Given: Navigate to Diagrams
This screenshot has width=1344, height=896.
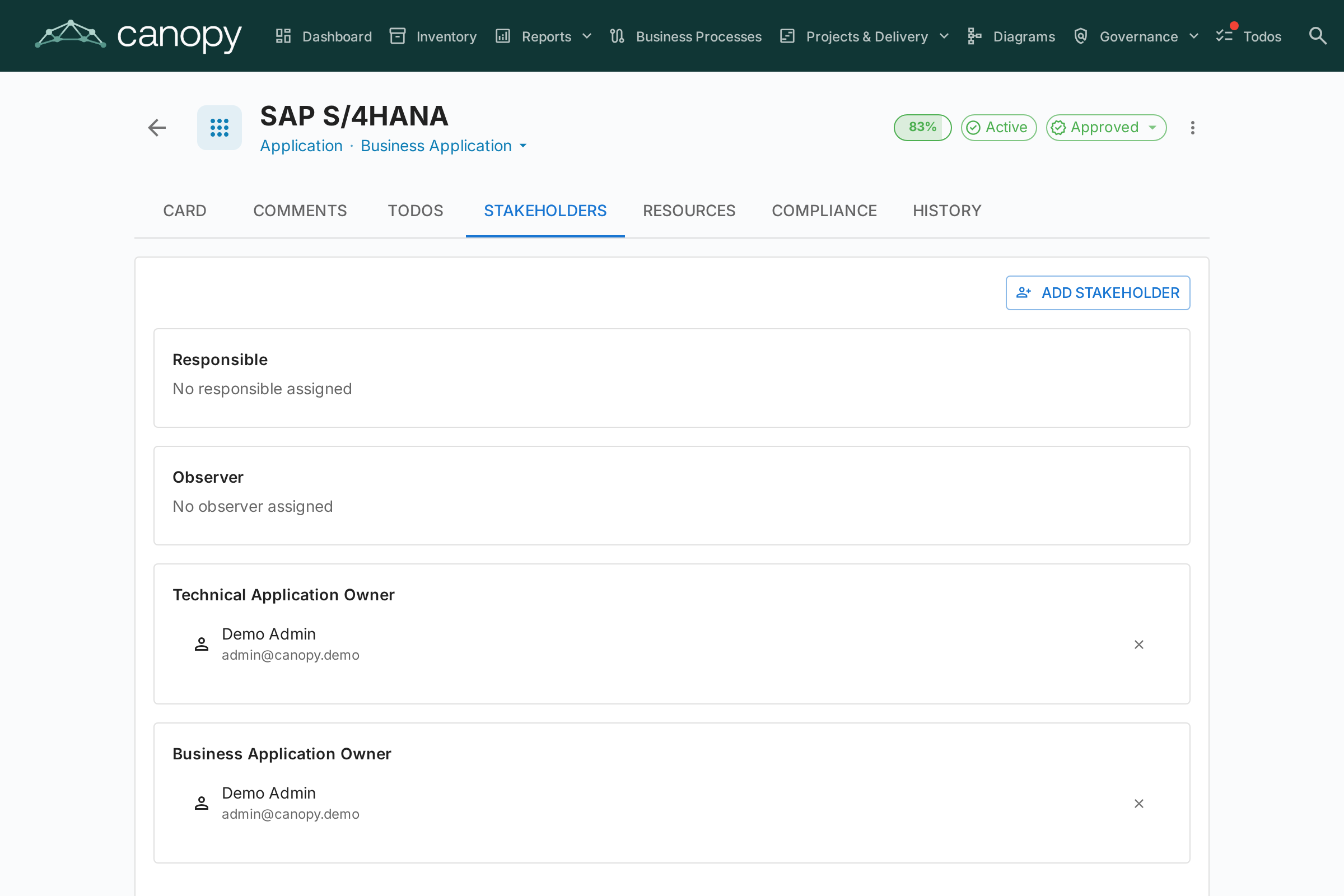Looking at the screenshot, I should 1011,36.
